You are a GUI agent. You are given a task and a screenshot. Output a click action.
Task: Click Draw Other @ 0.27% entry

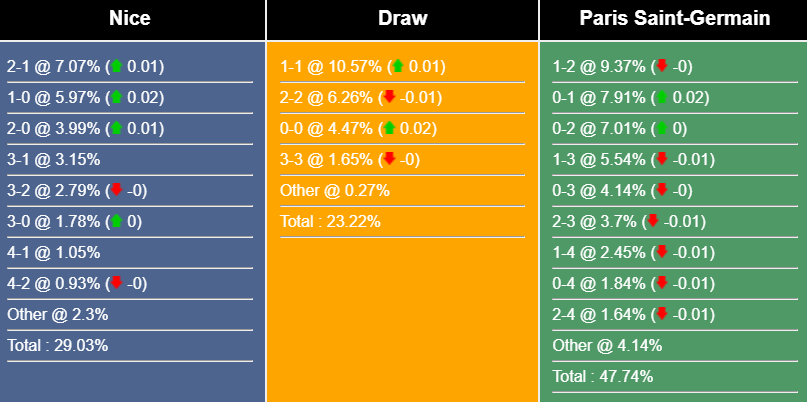[335, 191]
